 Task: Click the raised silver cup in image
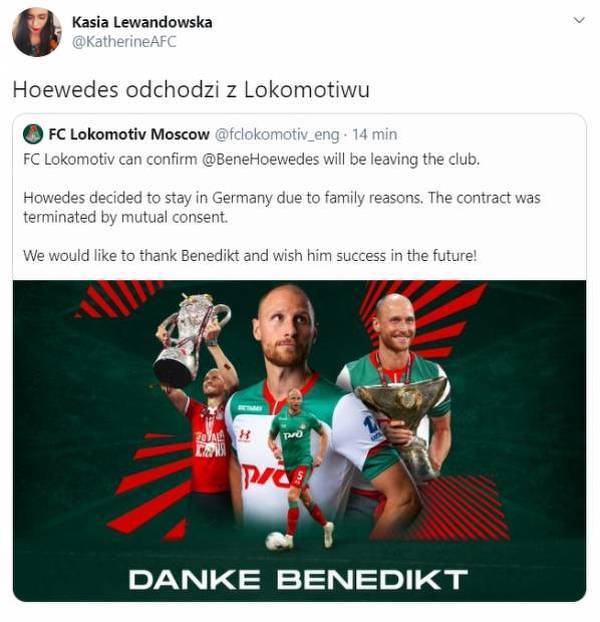(190, 340)
